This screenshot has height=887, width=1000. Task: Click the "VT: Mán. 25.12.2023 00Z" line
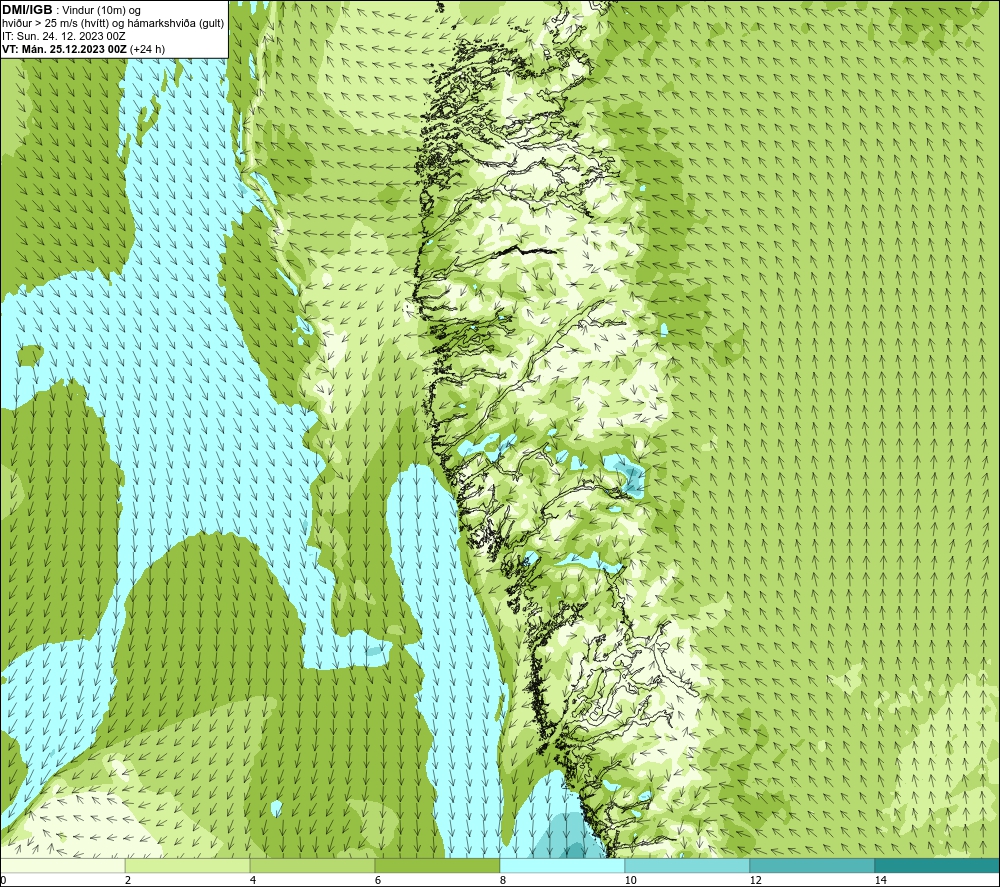coord(64,49)
